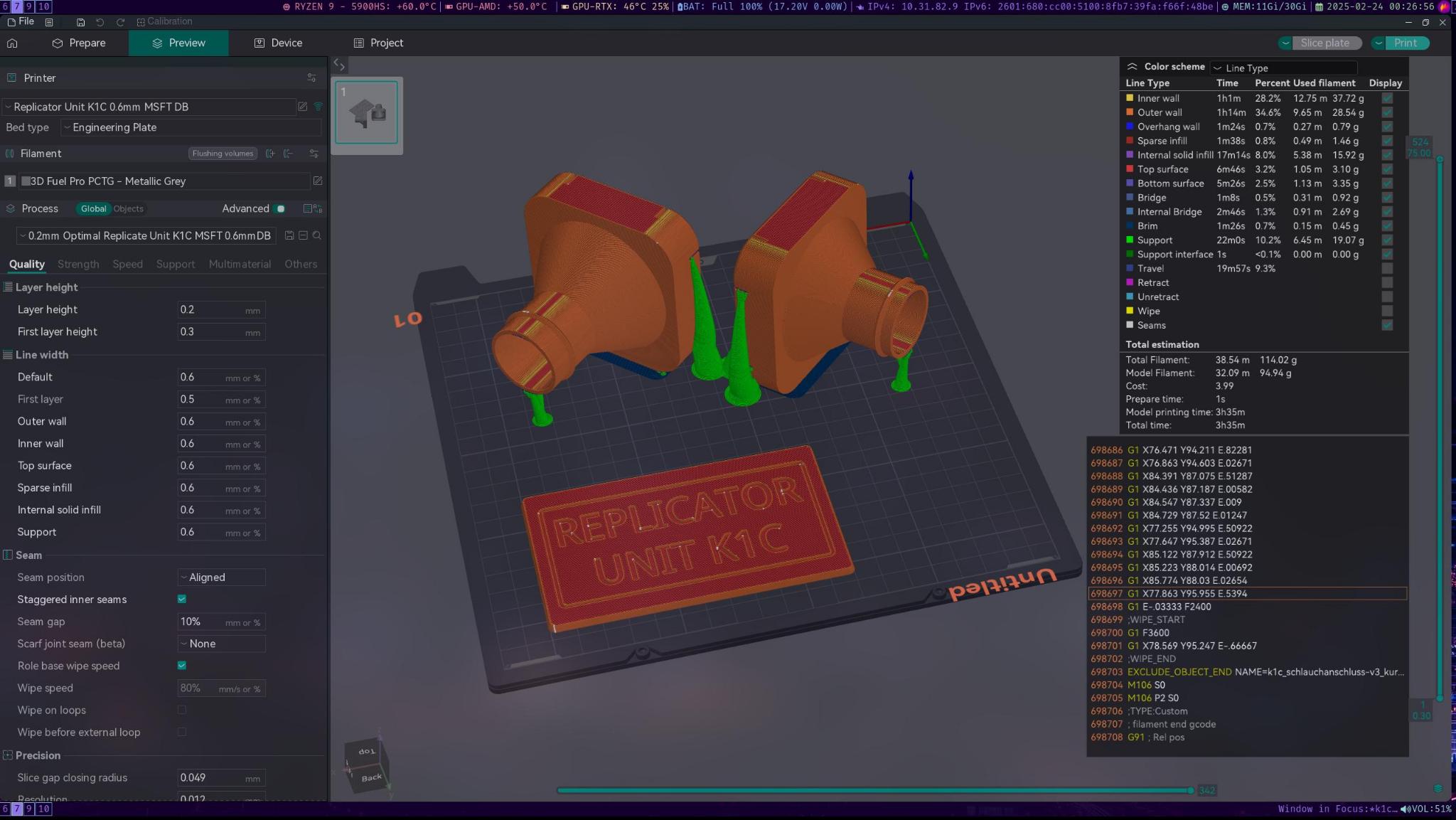This screenshot has height=820, width=1456.
Task: Switch to the Strength tab
Action: [78, 264]
